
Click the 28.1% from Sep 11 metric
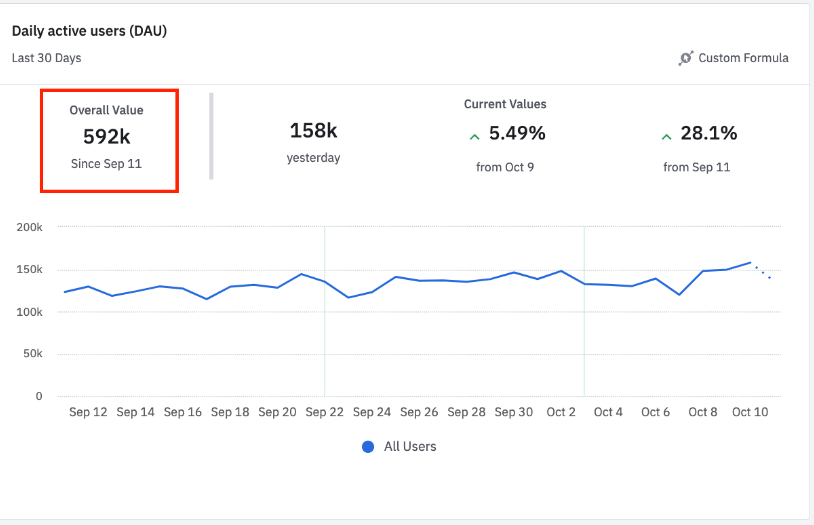coord(708,133)
